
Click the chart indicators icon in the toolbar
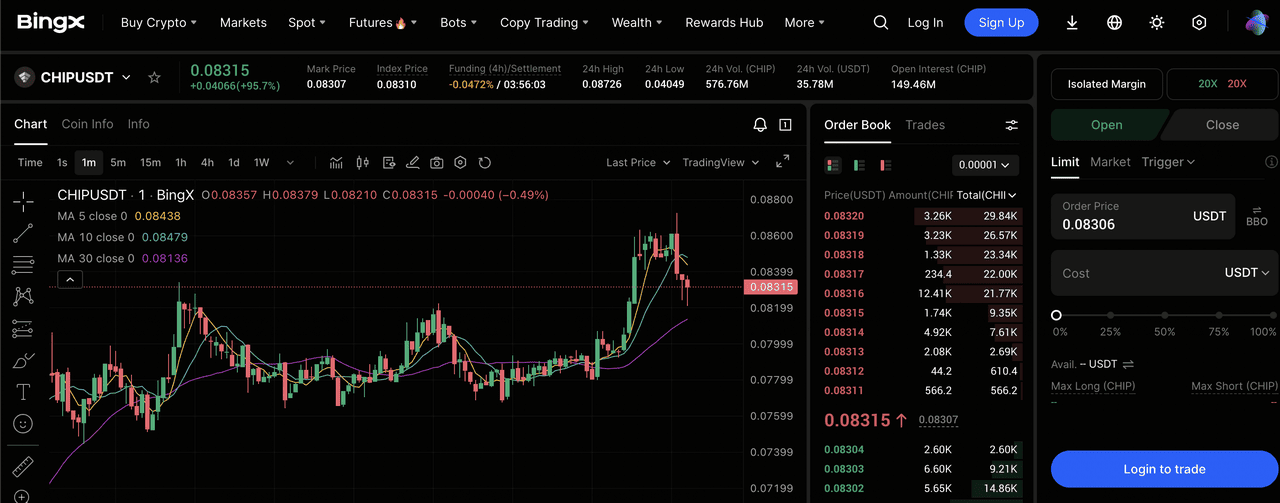point(336,162)
